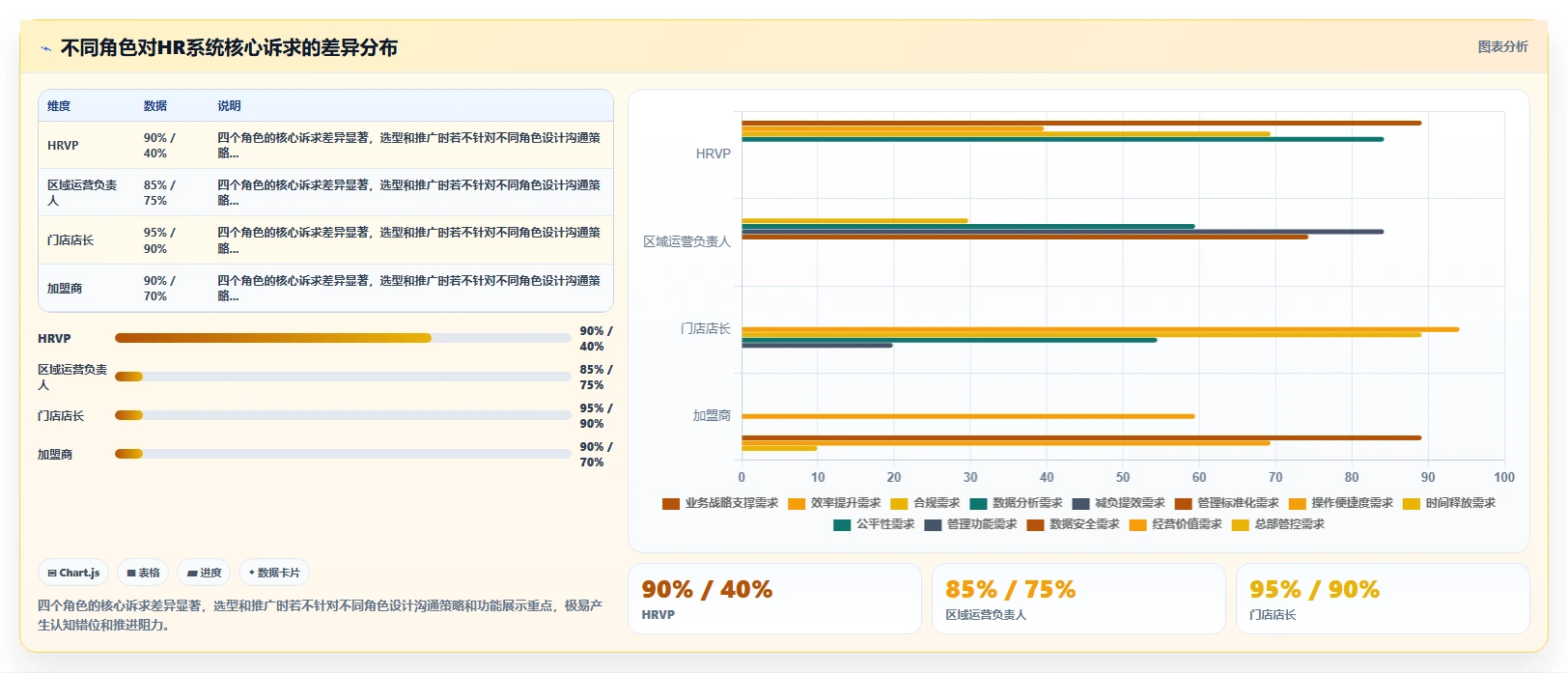
Task: Click the 图表分析 label in header
Action: (1502, 46)
